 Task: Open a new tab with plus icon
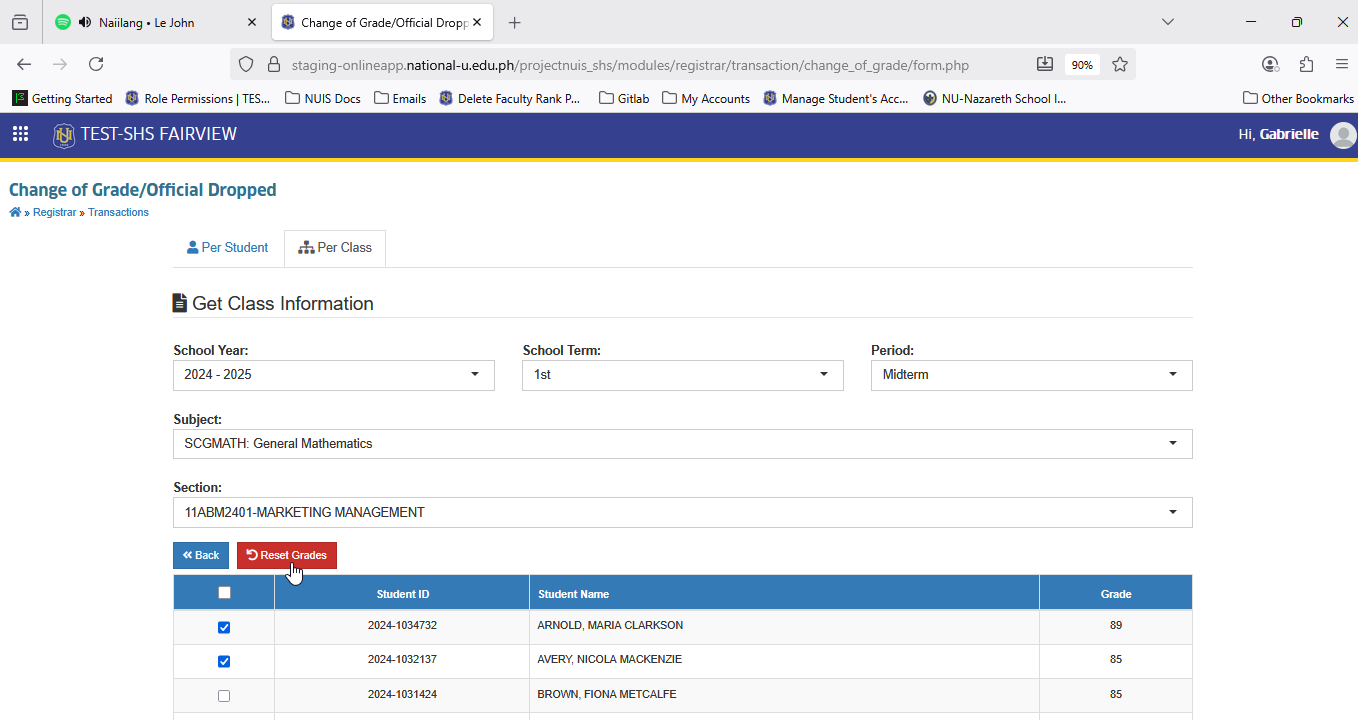click(514, 22)
